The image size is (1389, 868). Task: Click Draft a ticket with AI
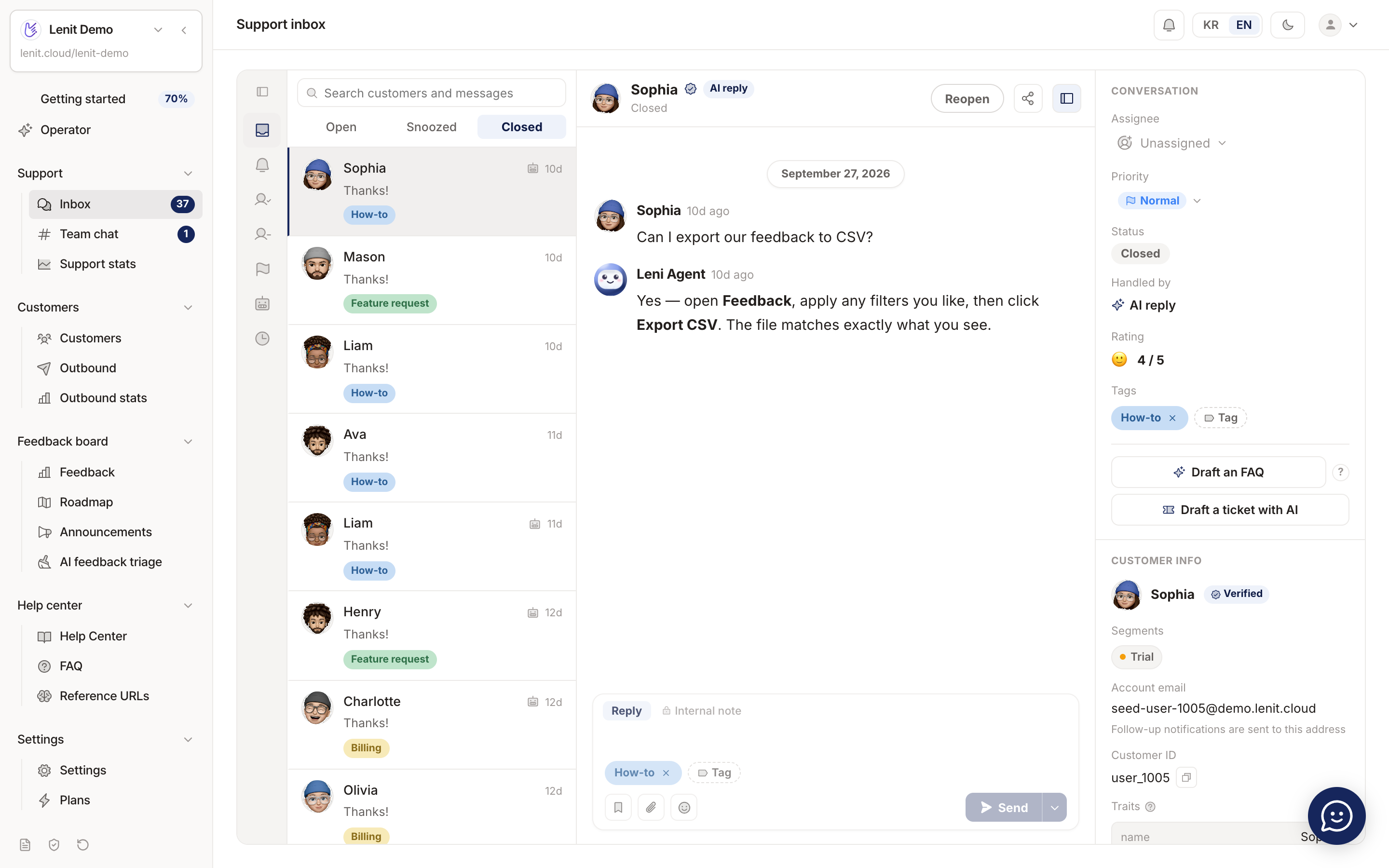coord(1229,510)
